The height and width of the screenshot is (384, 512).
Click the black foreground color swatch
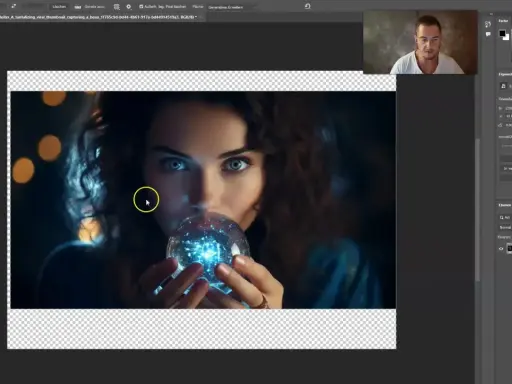(x=502, y=33)
